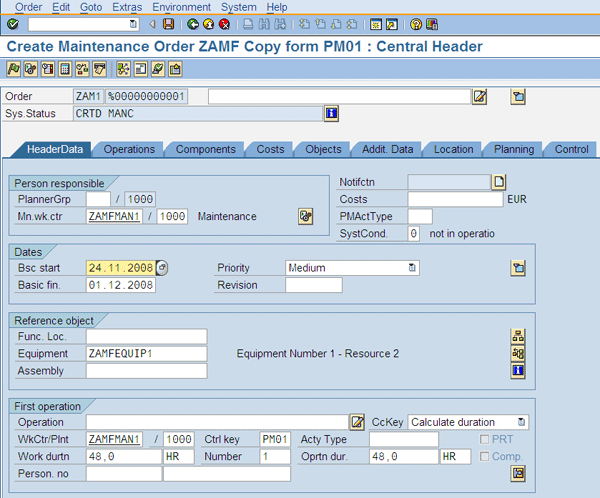Open the yellow Help question mark icon
600x498 pixels.
415,24
